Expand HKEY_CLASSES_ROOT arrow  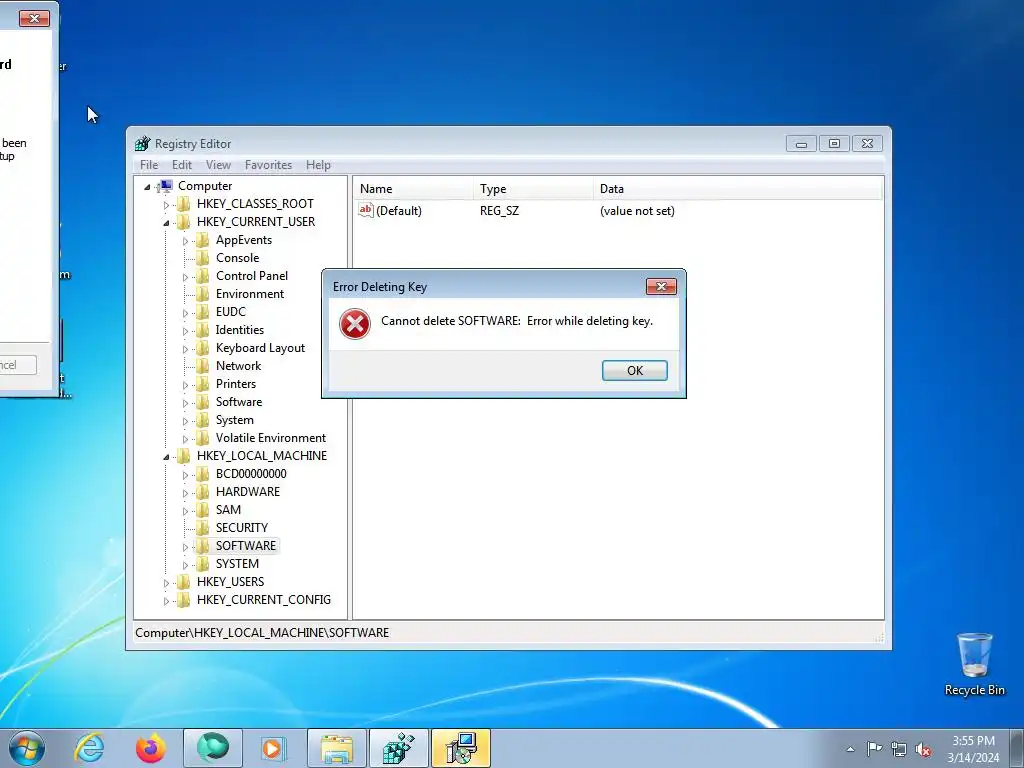166,204
